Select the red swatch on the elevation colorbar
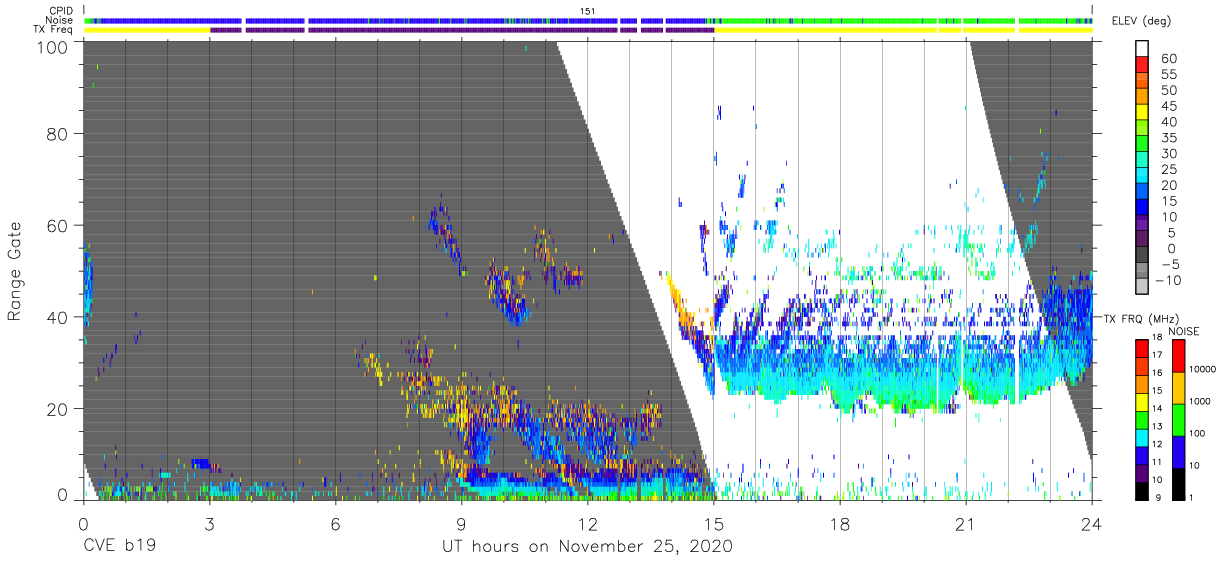Image resolution: width=1228 pixels, height=567 pixels. pos(1142,65)
